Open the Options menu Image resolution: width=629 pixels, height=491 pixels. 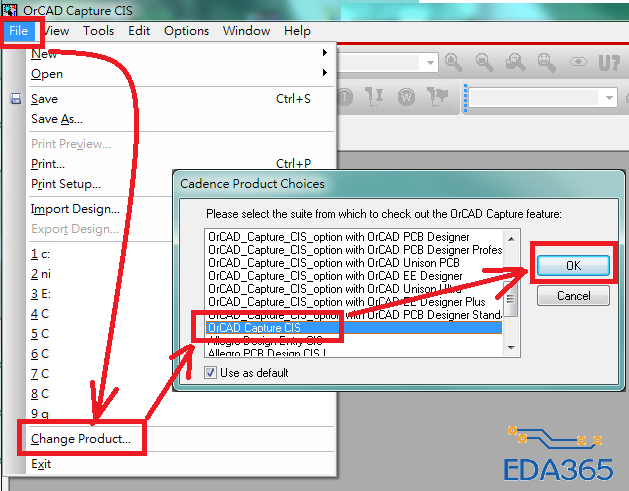187,31
